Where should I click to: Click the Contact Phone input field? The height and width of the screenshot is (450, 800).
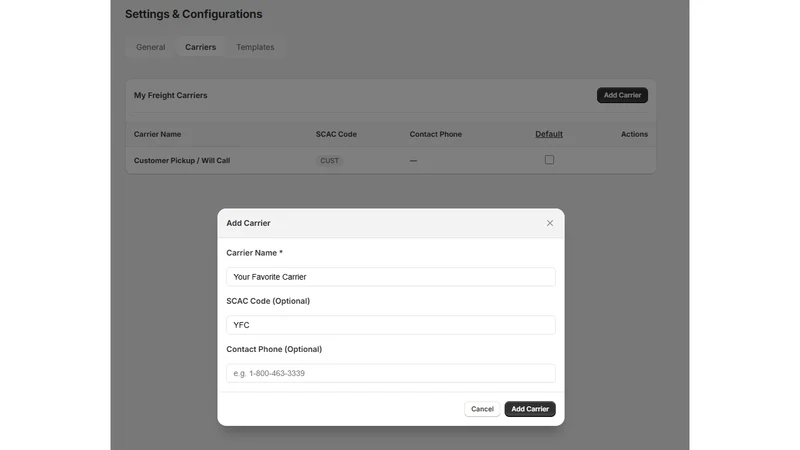391,373
